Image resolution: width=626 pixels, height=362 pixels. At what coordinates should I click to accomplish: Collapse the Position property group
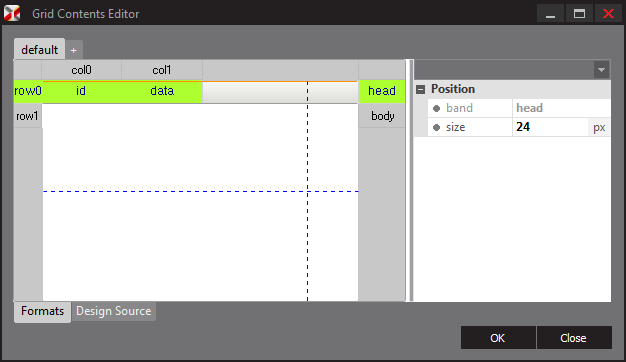click(x=420, y=89)
